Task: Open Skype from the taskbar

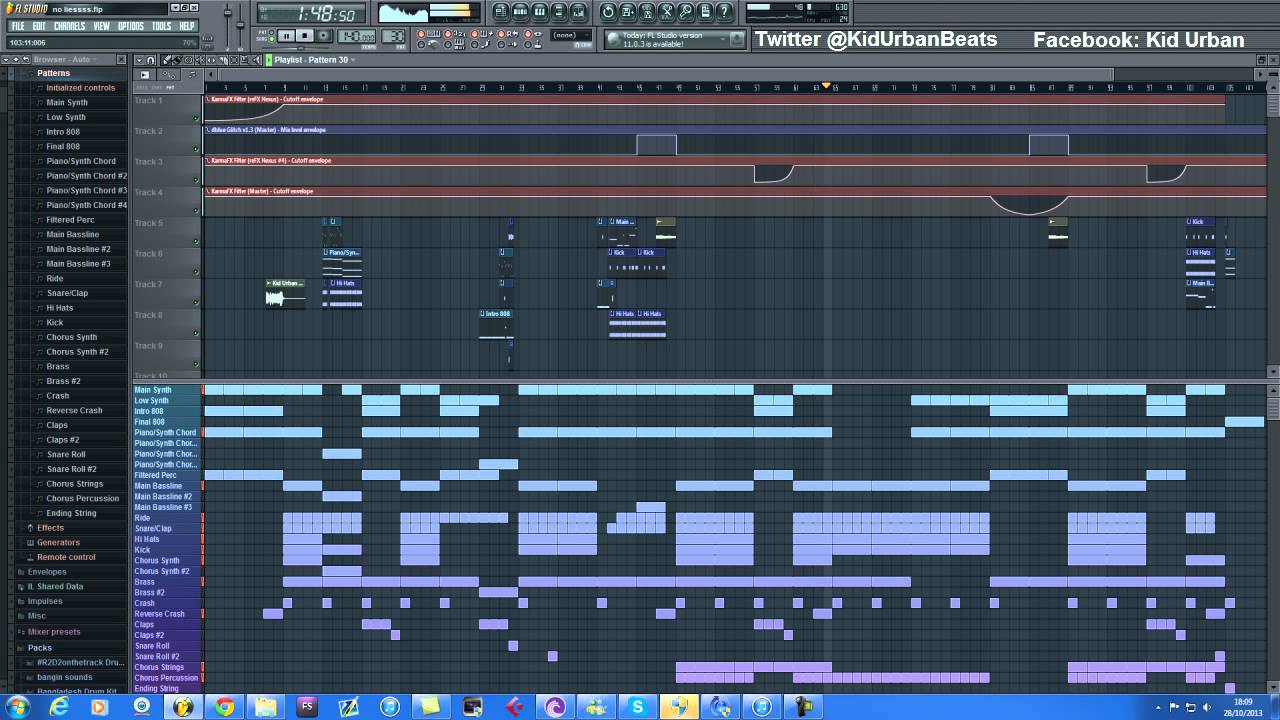Action: coord(637,707)
